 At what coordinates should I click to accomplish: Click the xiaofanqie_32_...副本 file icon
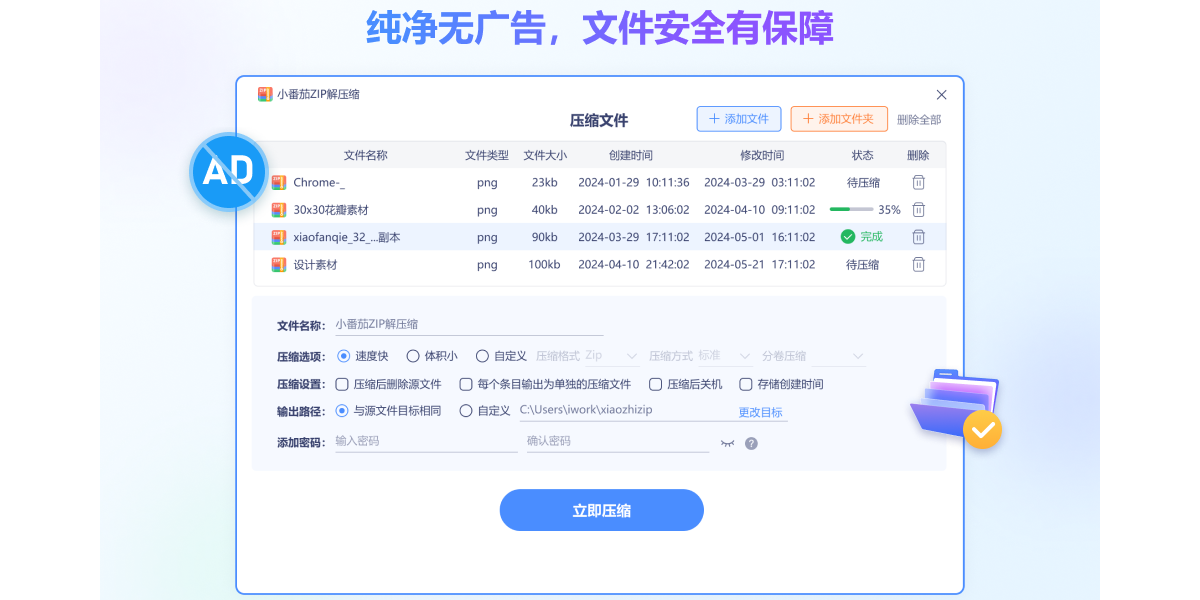[x=279, y=237]
